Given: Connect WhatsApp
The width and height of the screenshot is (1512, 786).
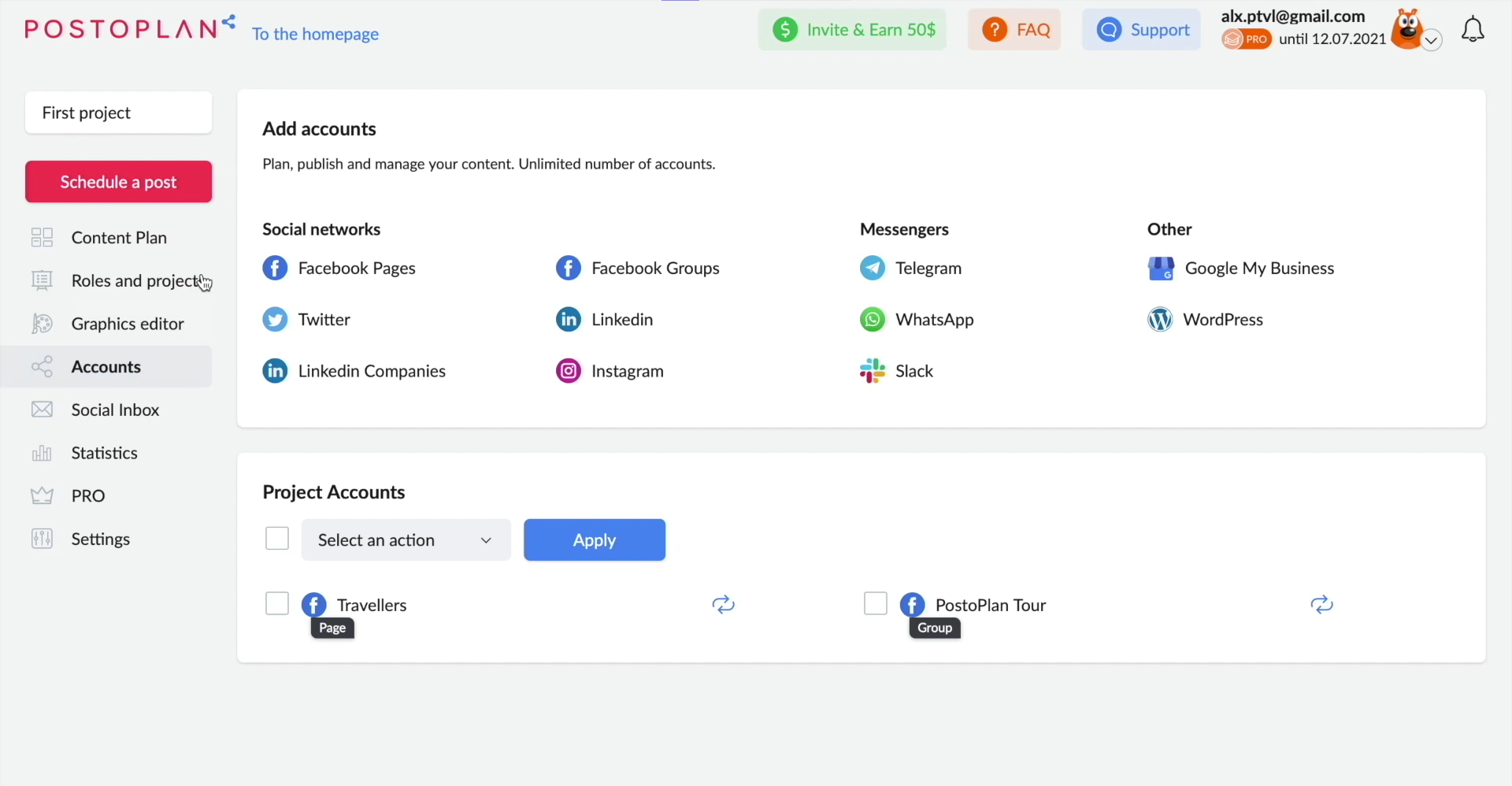Looking at the screenshot, I should tap(934, 319).
